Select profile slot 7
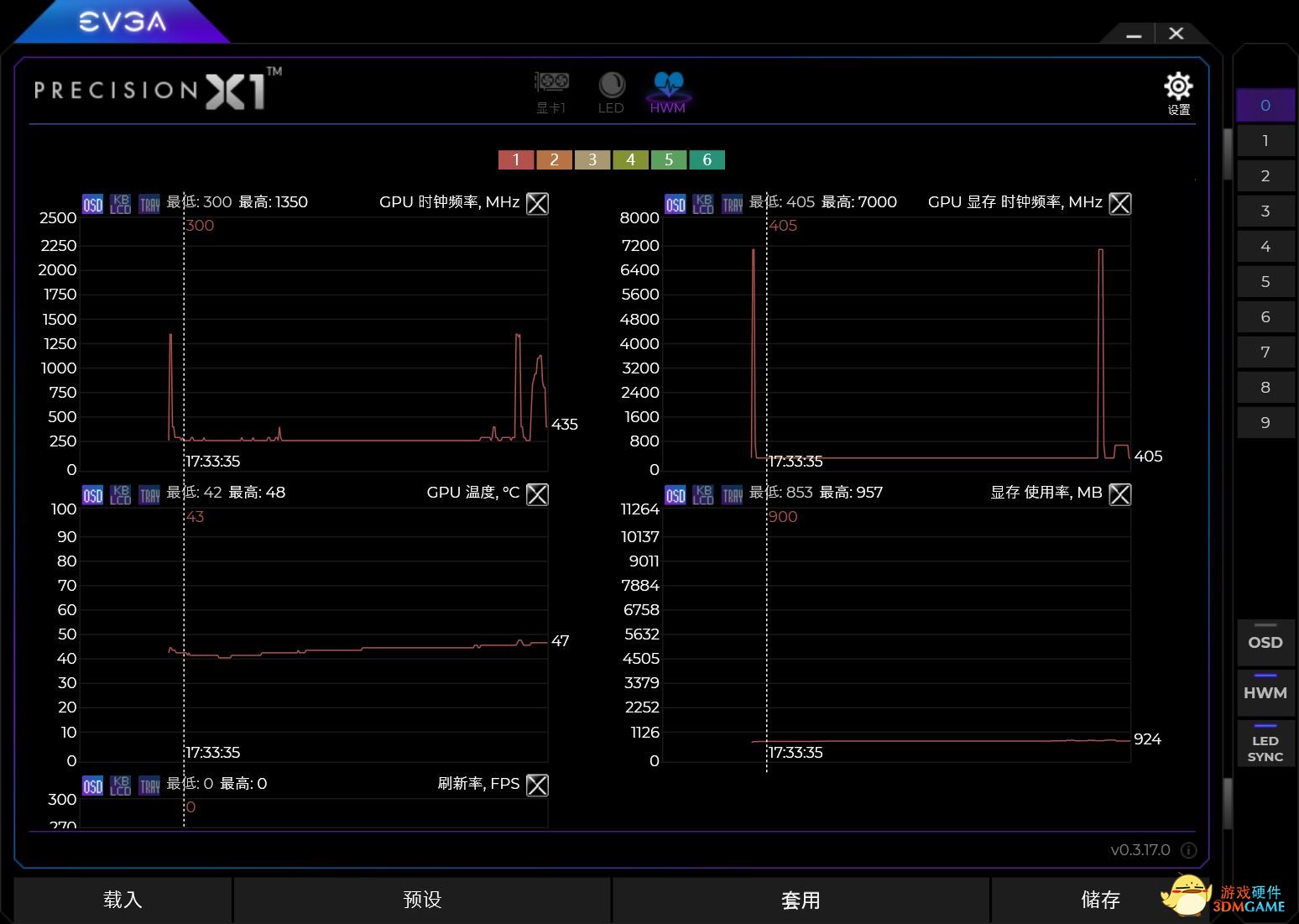This screenshot has width=1299, height=924. pos(1265,352)
